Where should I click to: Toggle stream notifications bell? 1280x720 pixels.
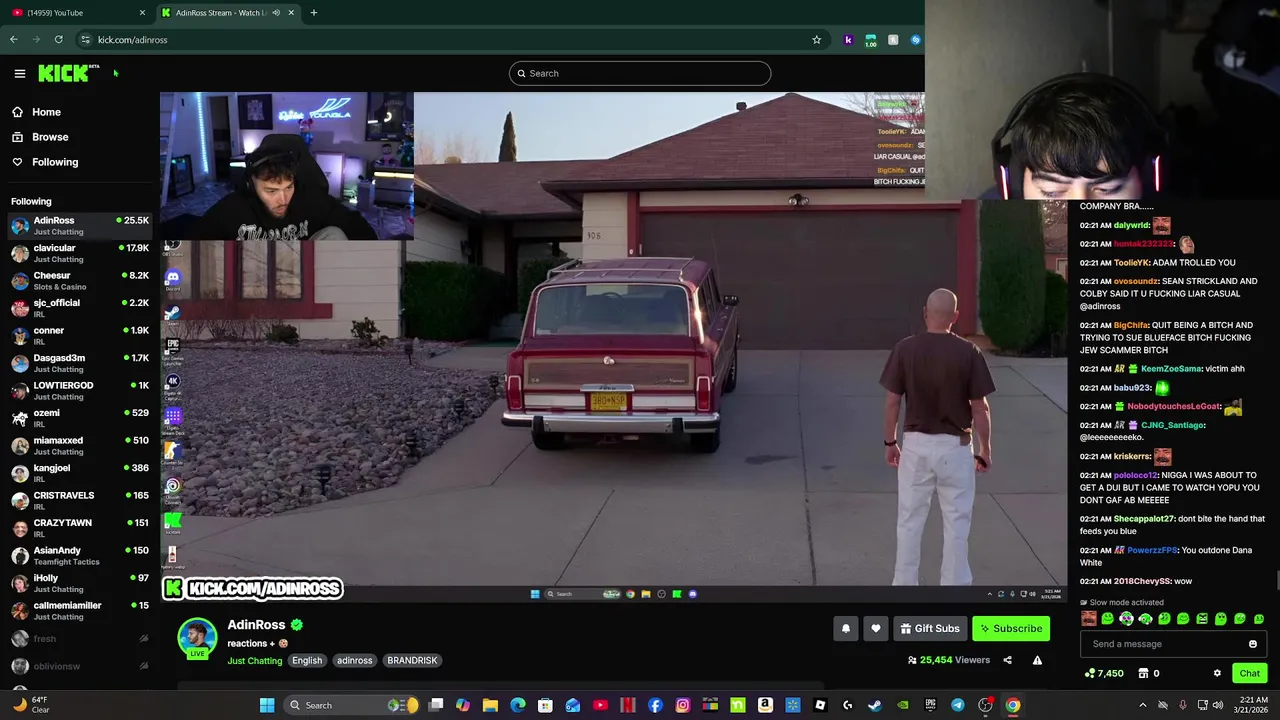(846, 628)
